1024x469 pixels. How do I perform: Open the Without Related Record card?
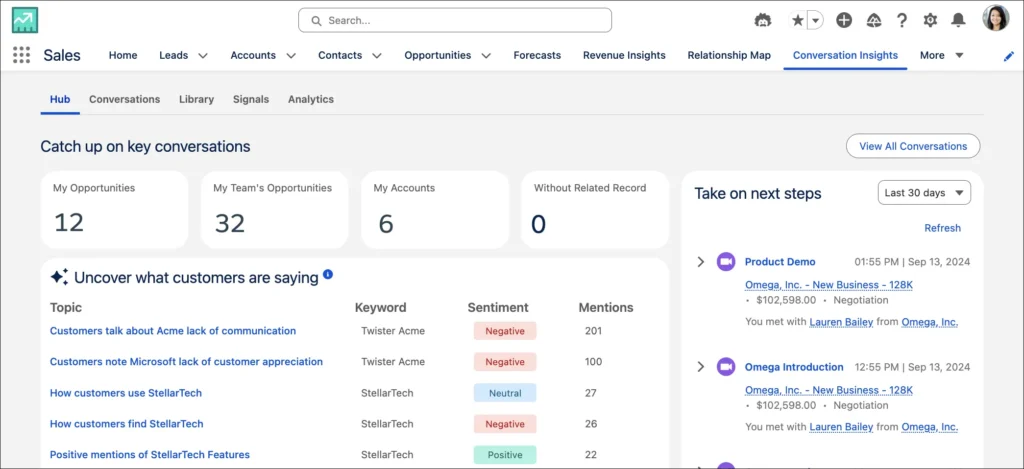pos(595,210)
